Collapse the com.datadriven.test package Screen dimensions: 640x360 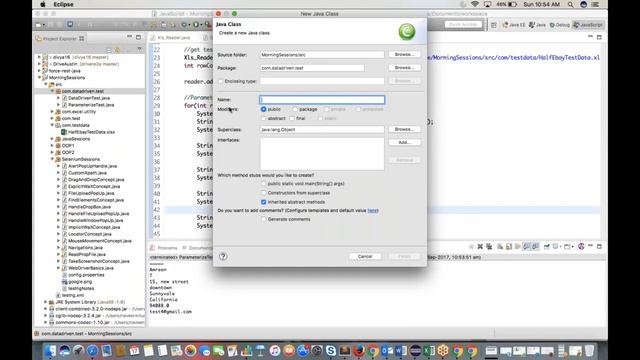coord(52,91)
